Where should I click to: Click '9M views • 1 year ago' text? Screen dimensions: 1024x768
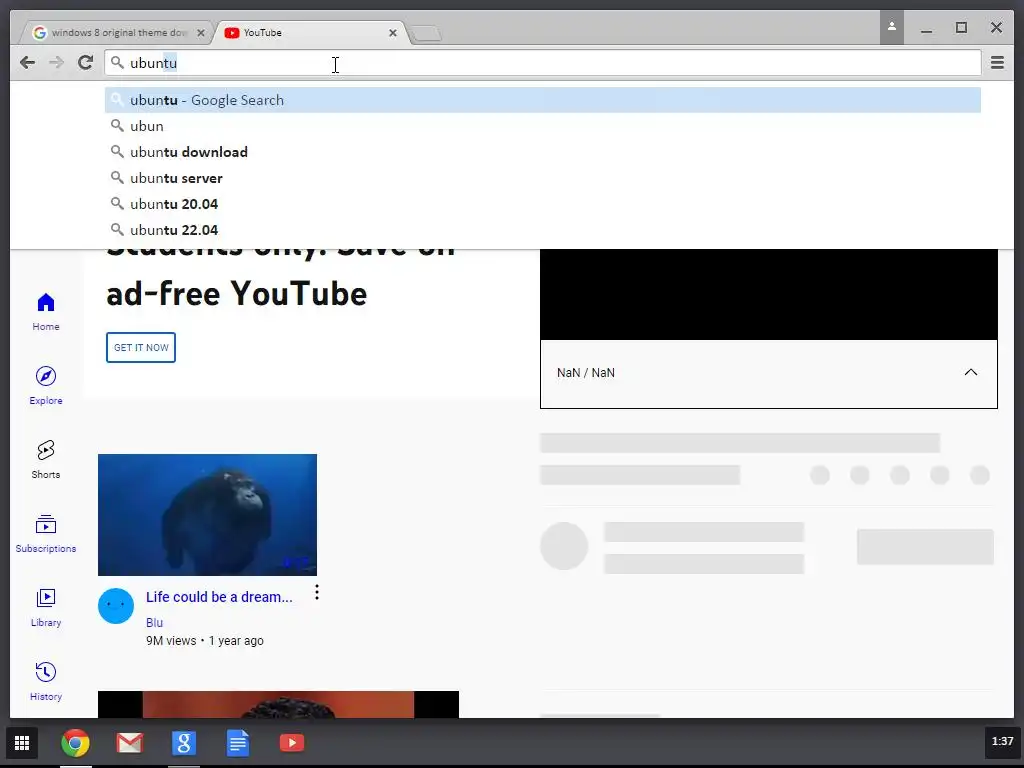click(205, 641)
